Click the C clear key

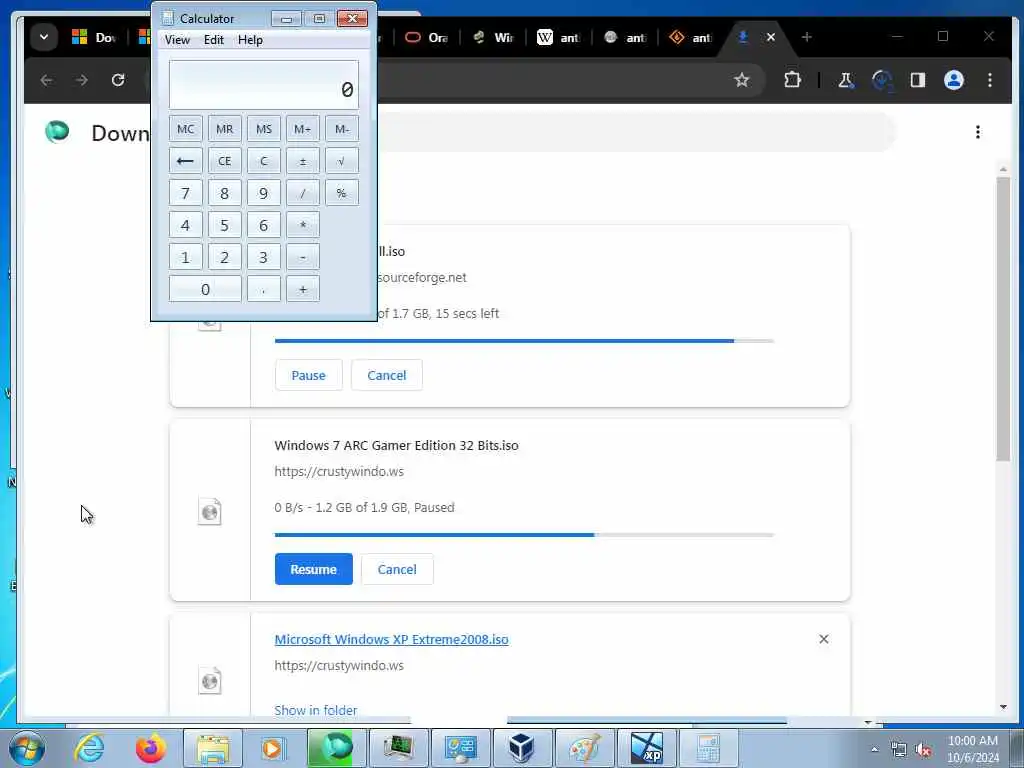(264, 161)
